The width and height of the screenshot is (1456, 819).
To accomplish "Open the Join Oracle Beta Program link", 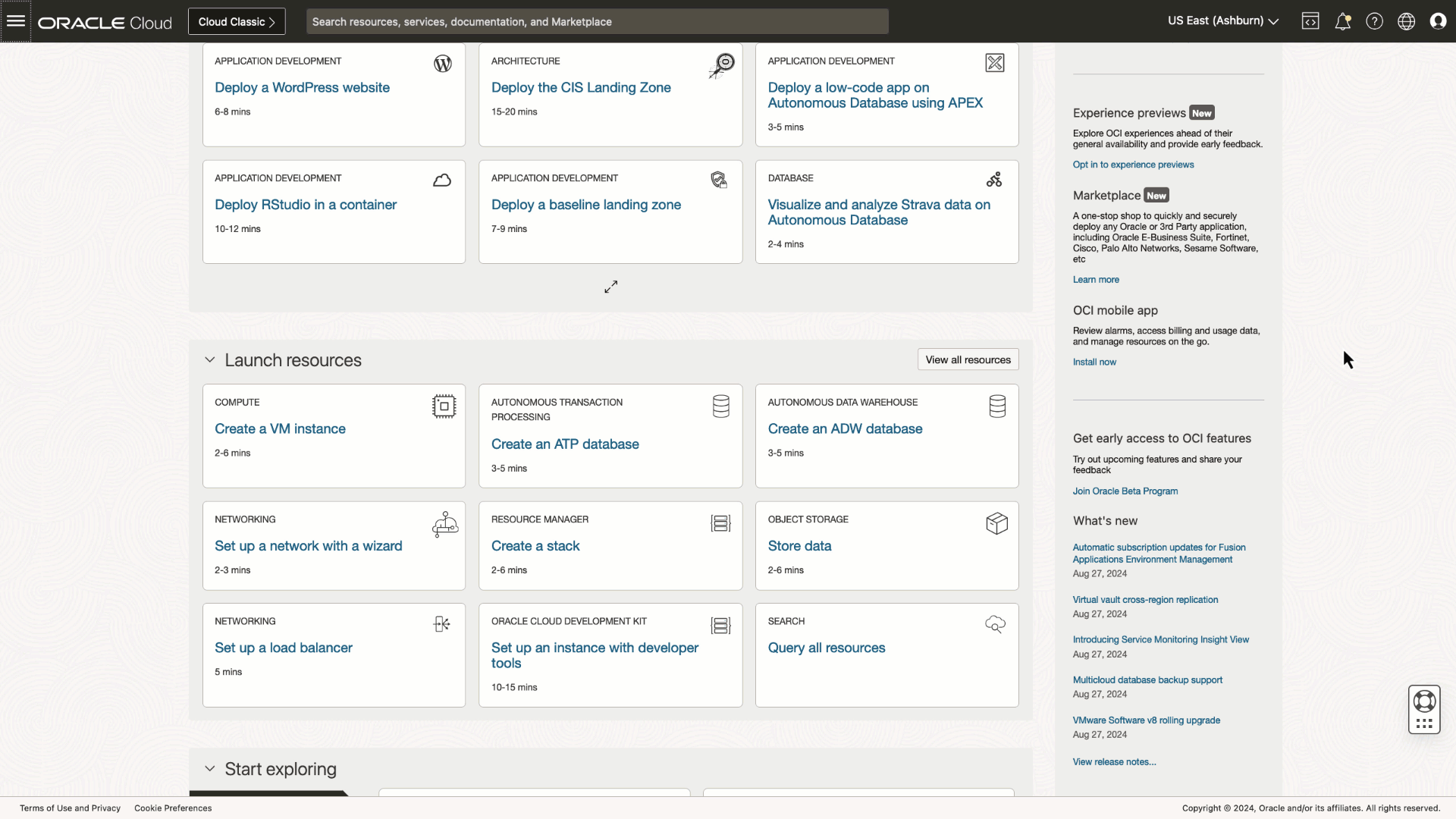I will (x=1125, y=491).
